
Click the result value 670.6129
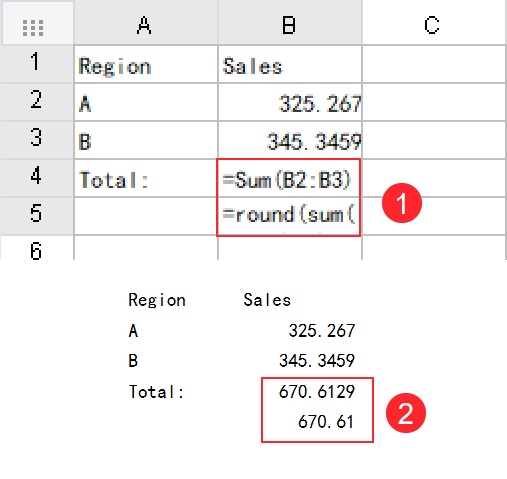click(317, 391)
